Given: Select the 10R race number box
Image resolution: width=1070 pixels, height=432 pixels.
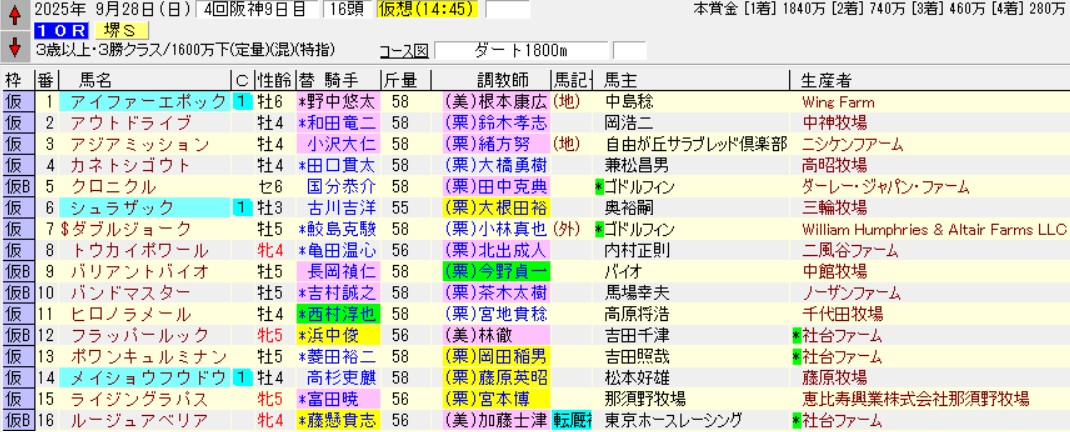Looking at the screenshot, I should 49,30.
